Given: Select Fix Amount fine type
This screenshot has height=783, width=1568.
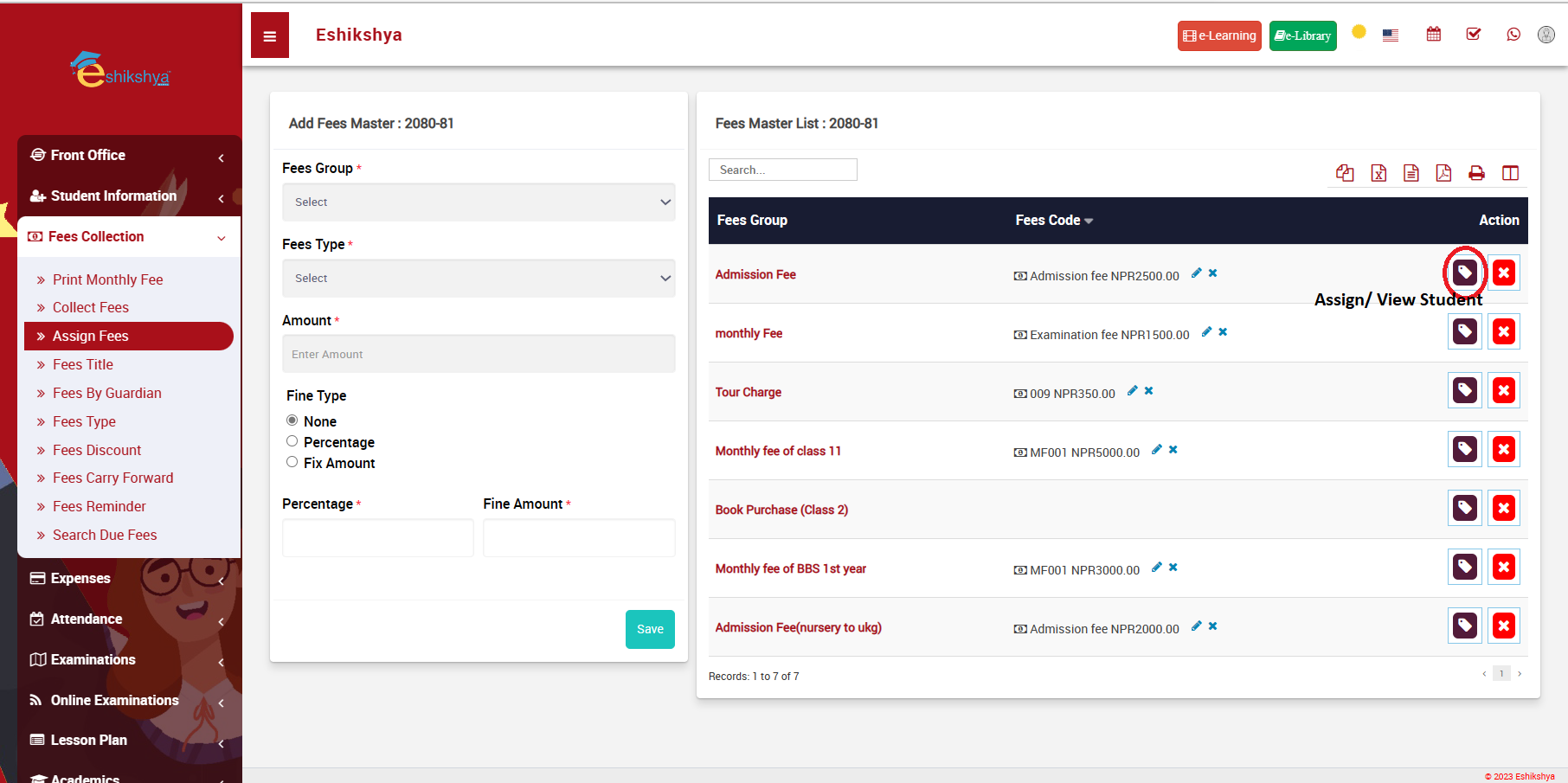Looking at the screenshot, I should pos(292,462).
